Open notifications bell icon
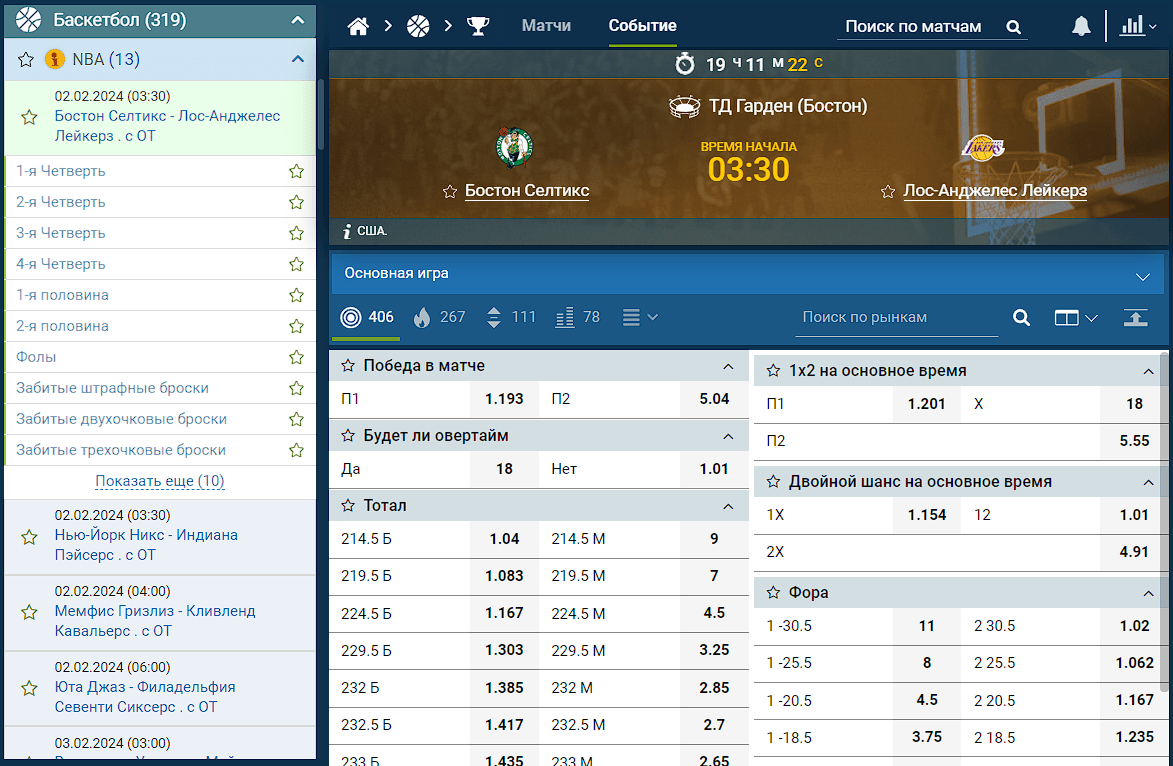1173x766 pixels. (x=1081, y=26)
